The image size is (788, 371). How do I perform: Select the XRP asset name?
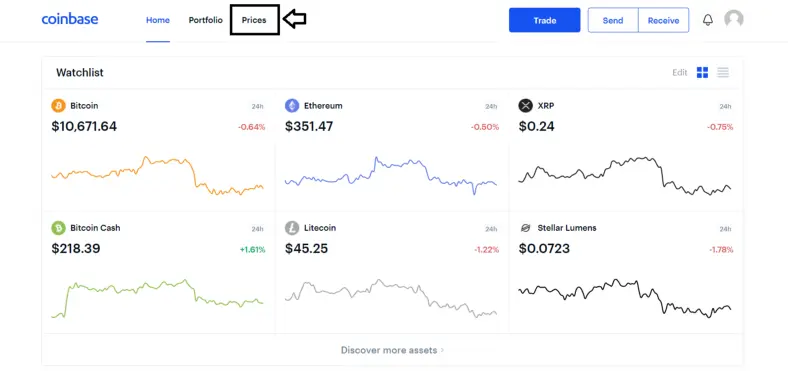coord(546,106)
